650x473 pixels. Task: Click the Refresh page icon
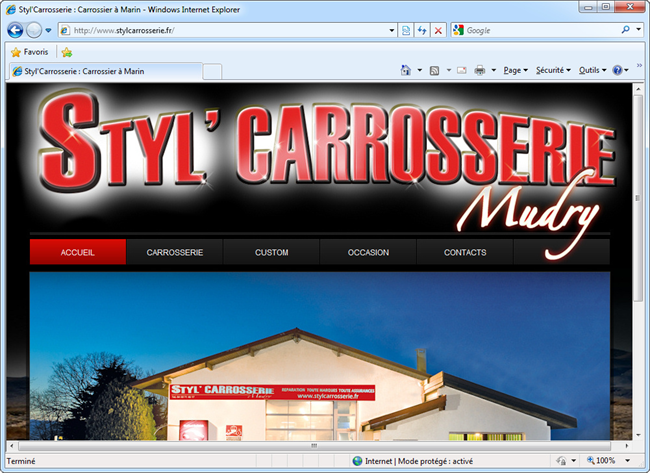pos(422,30)
